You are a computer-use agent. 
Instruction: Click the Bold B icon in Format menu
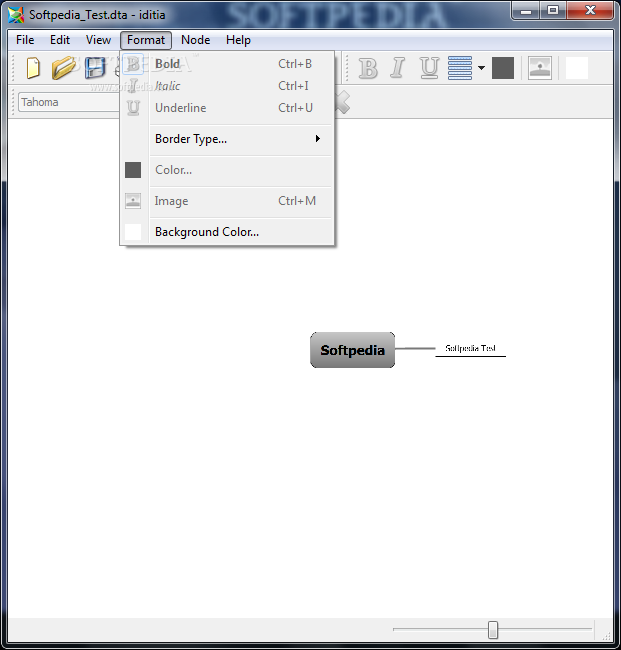pos(133,64)
